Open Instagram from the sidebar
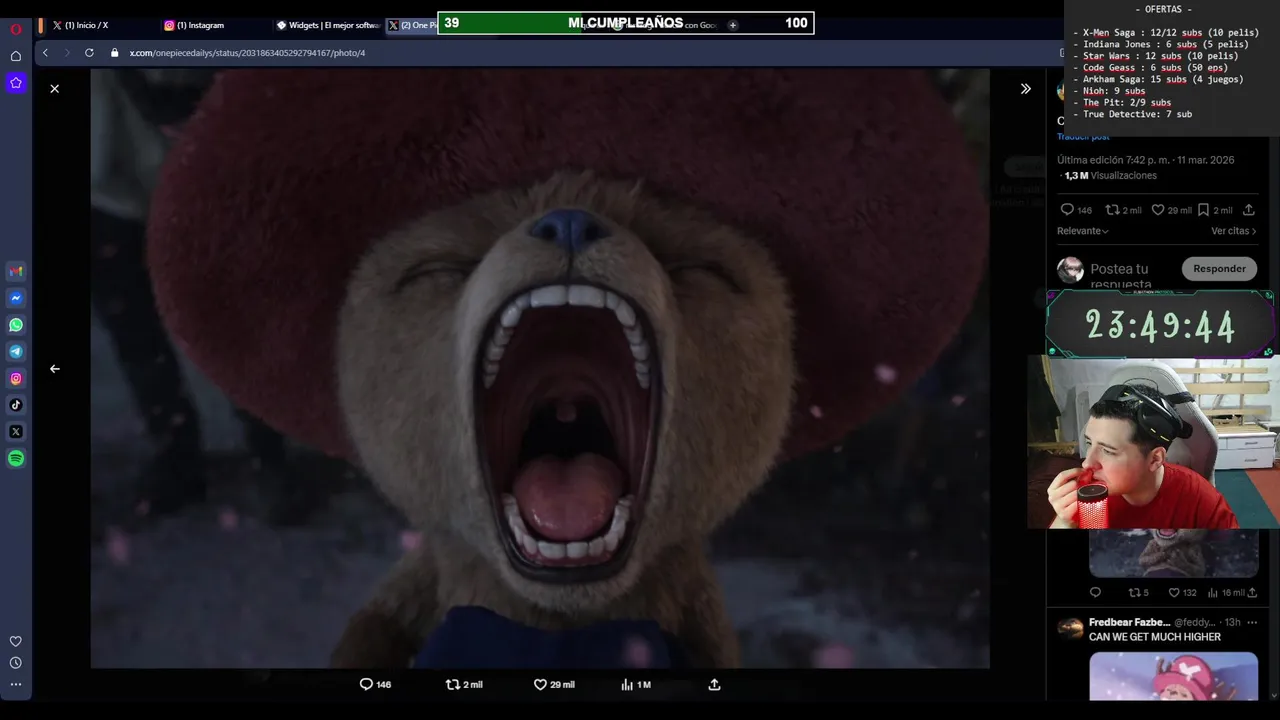Image resolution: width=1280 pixels, height=720 pixels. click(16, 378)
